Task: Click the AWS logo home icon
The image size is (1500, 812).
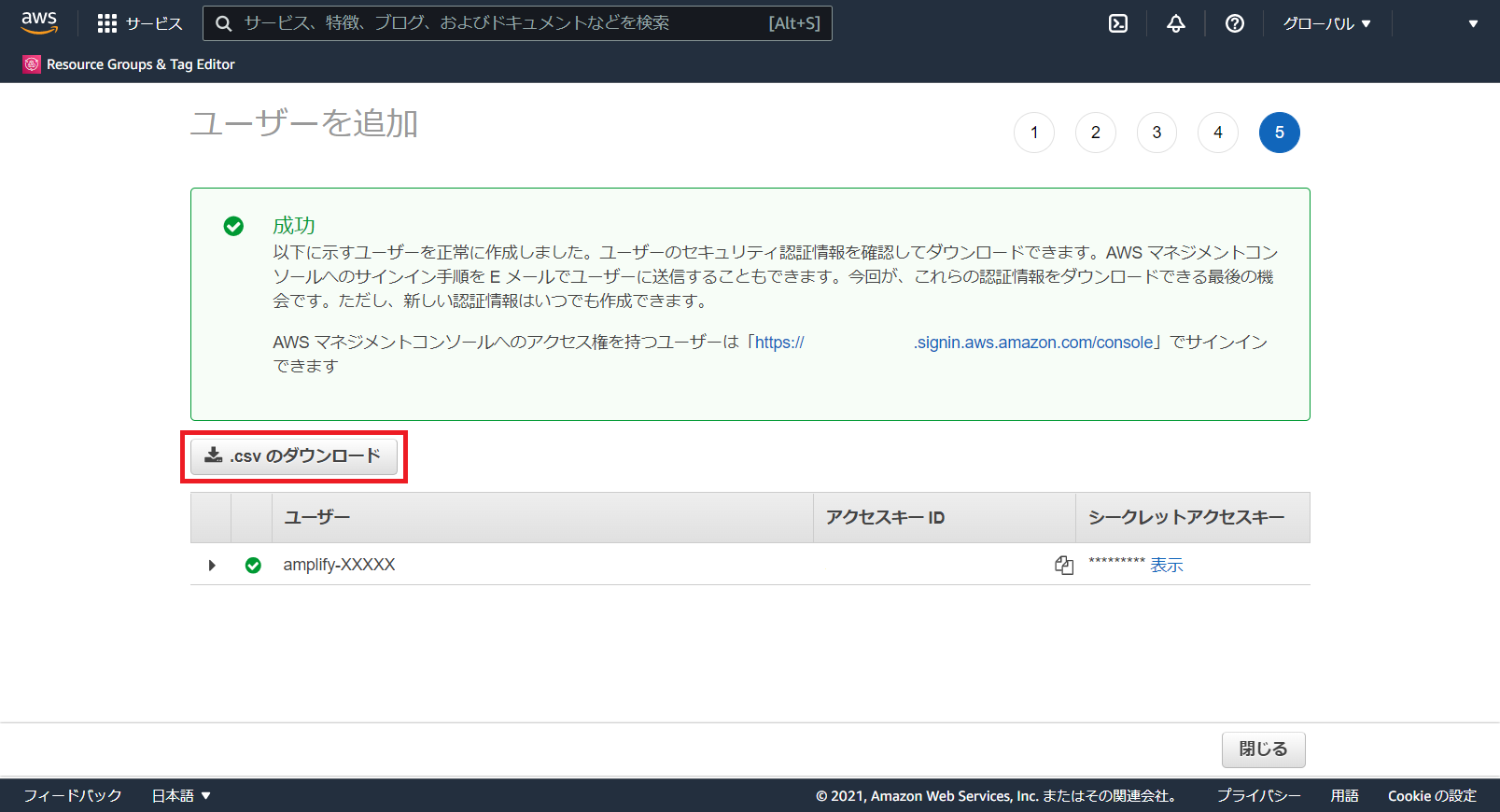Action: (x=39, y=22)
